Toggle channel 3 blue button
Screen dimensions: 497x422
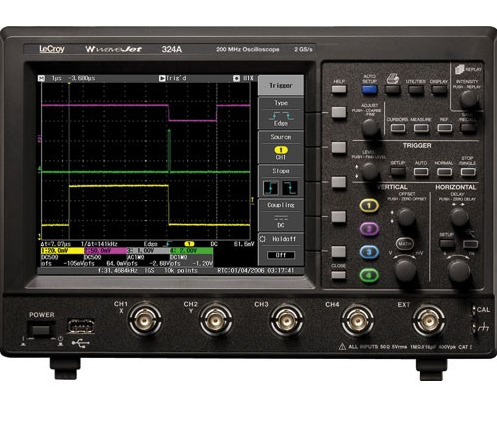pyautogui.click(x=369, y=252)
